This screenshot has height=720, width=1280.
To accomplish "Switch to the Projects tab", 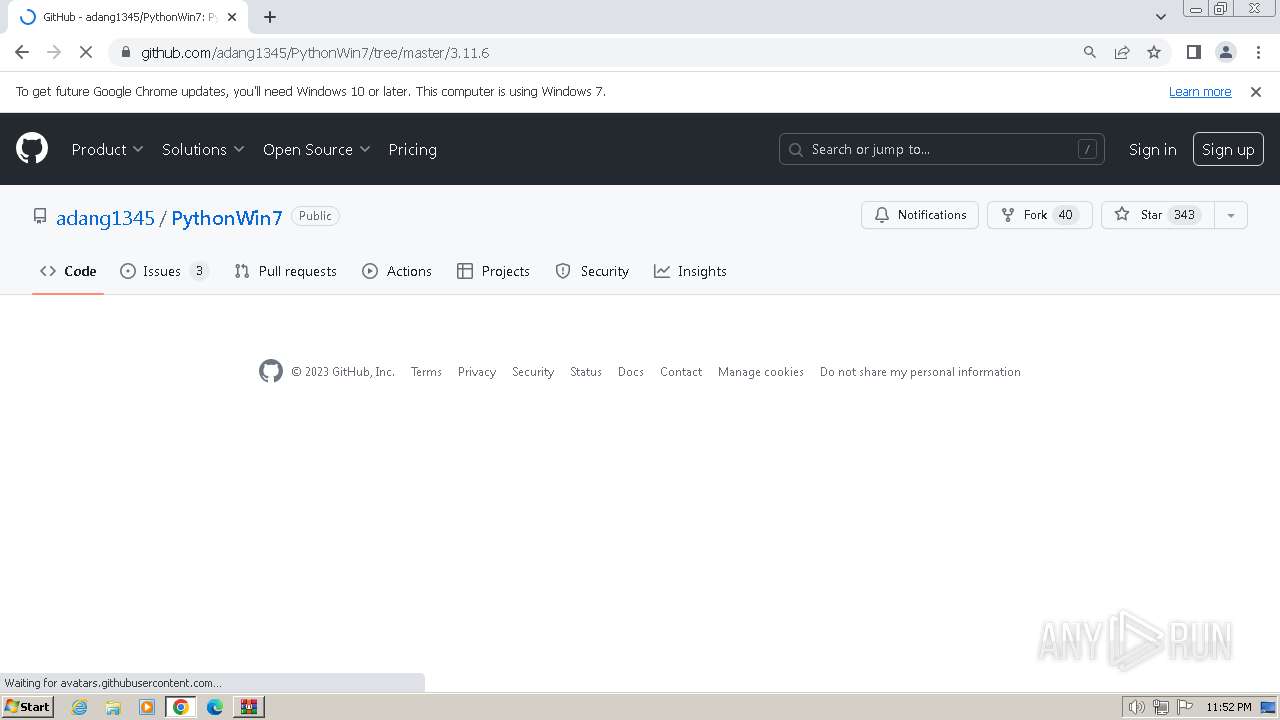I will coord(493,271).
